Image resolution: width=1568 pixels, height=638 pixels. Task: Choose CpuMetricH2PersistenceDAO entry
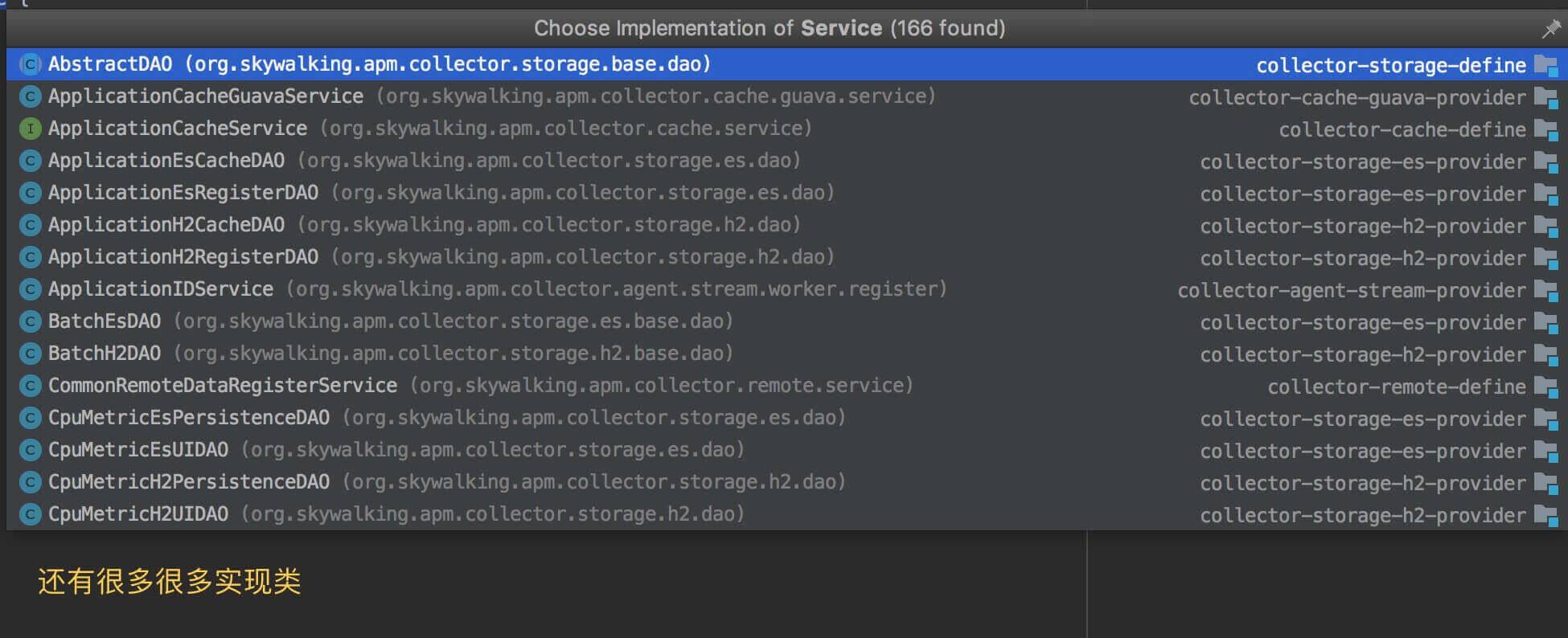tap(786, 482)
